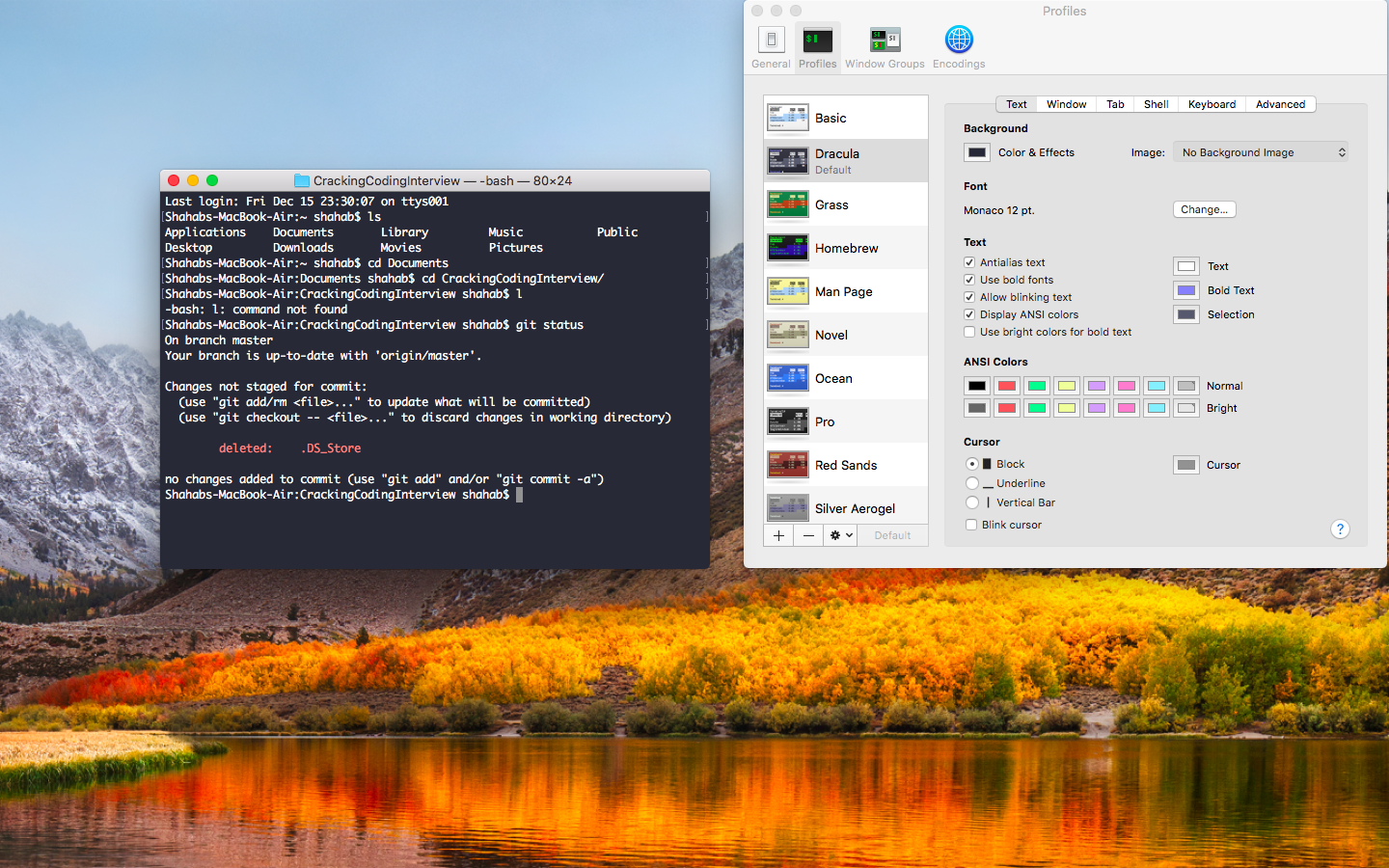
Task: Open the Background Color & Effects swatch
Action: [977, 152]
